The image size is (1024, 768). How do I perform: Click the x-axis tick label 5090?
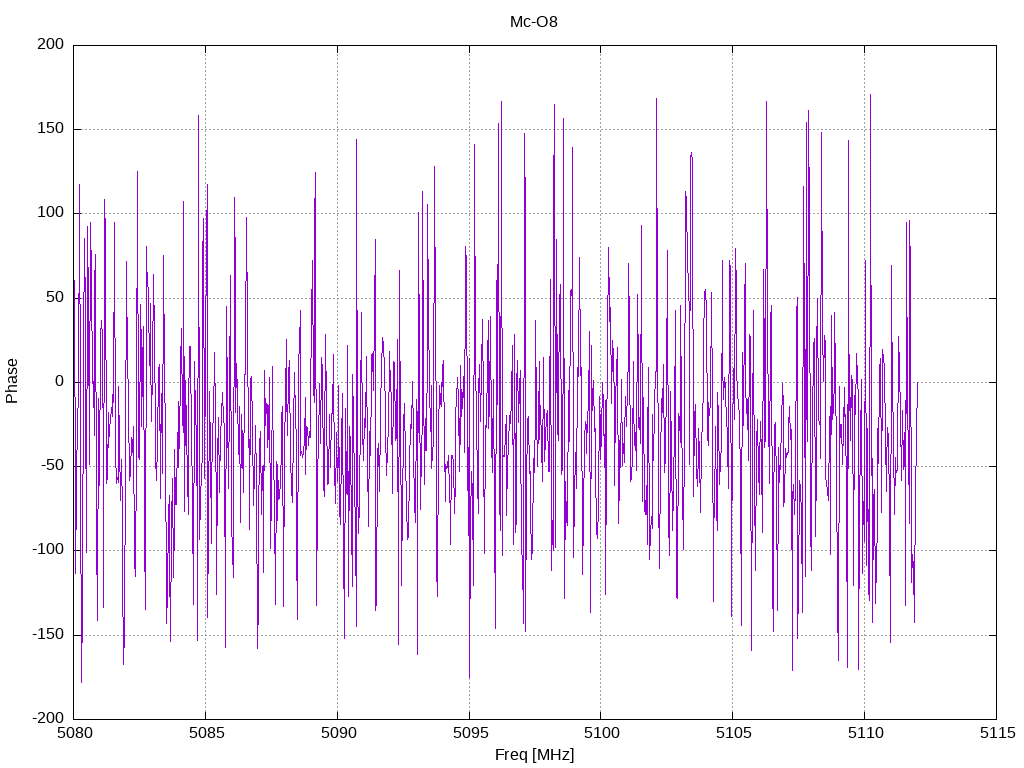point(338,733)
